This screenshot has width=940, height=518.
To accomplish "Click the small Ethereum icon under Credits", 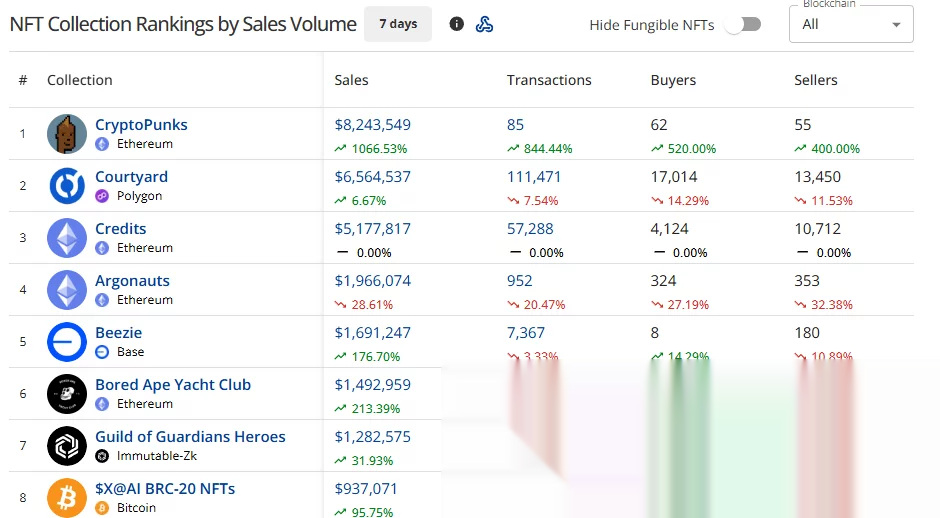I will tap(103, 248).
